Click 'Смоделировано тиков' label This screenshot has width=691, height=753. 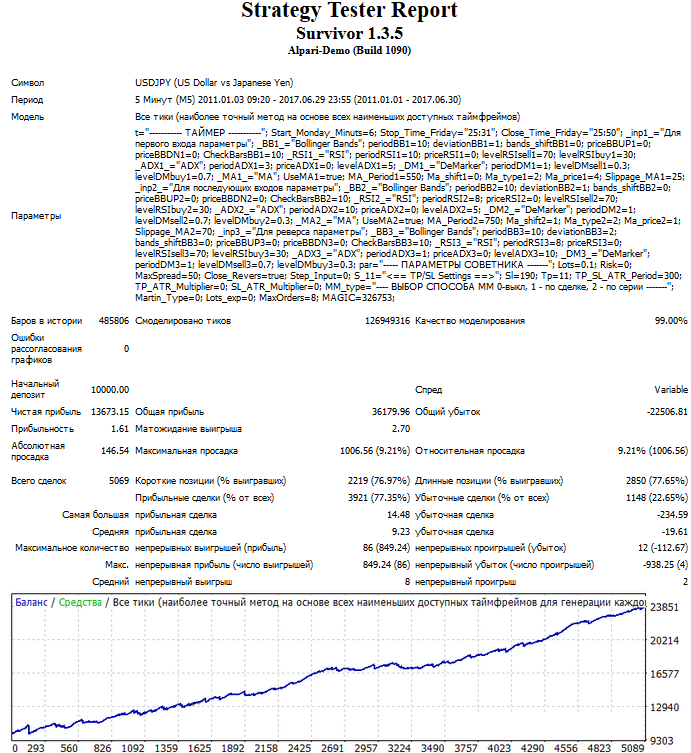click(x=183, y=321)
